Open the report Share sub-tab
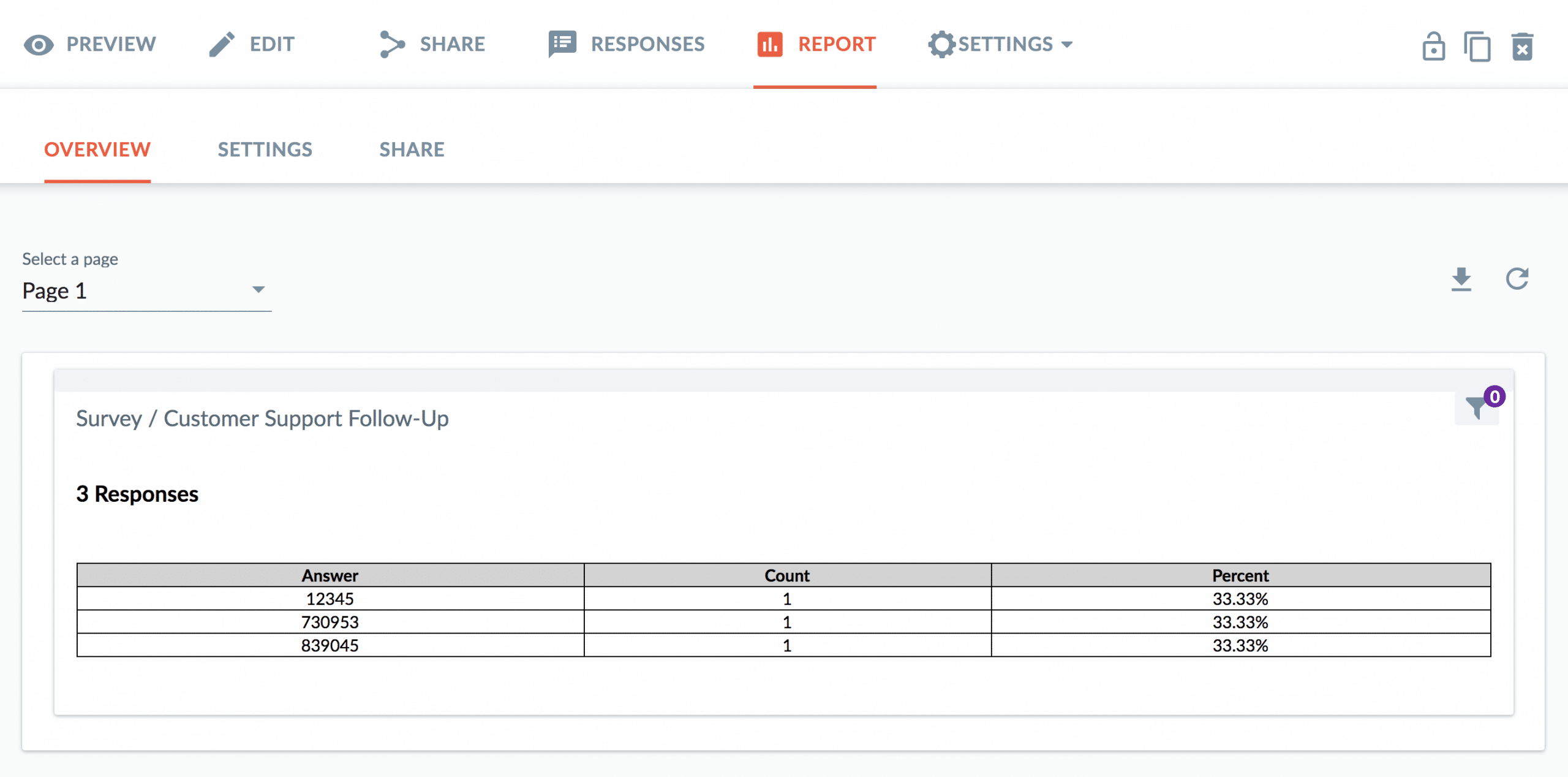Viewport: 1568px width, 777px height. [412, 150]
